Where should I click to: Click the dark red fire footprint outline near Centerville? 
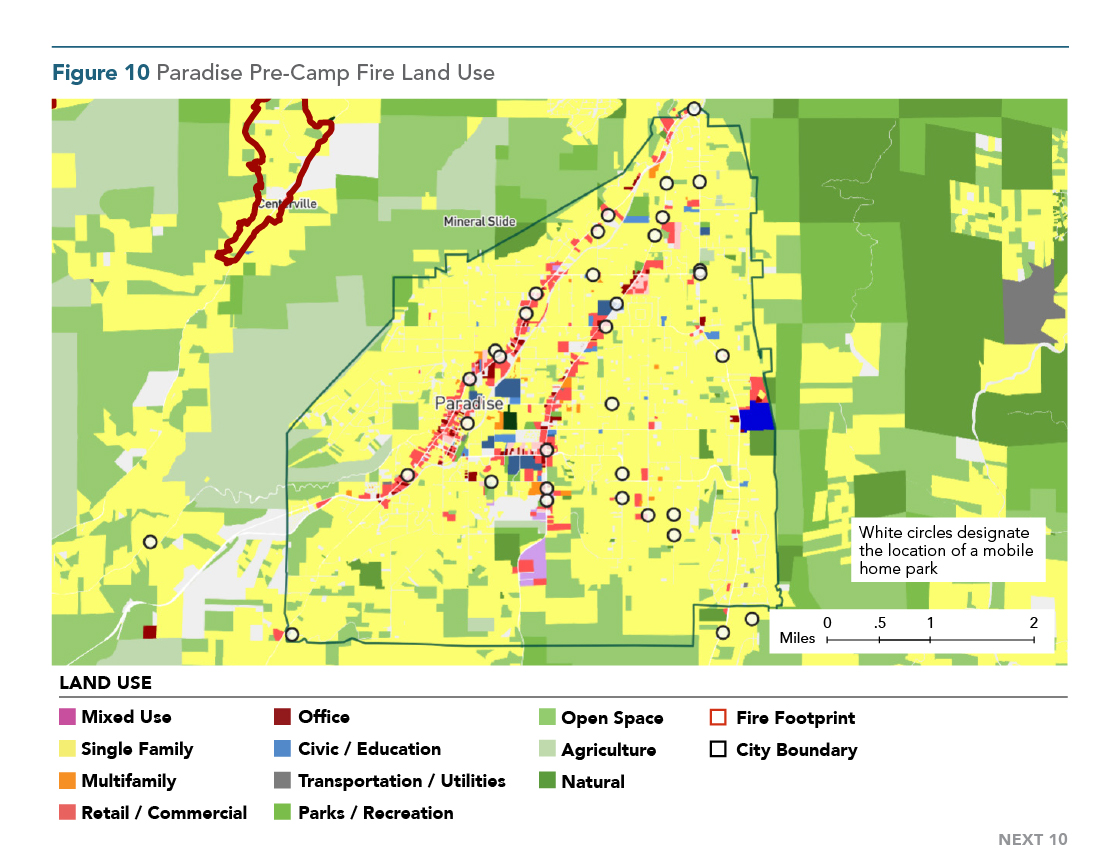[275, 182]
